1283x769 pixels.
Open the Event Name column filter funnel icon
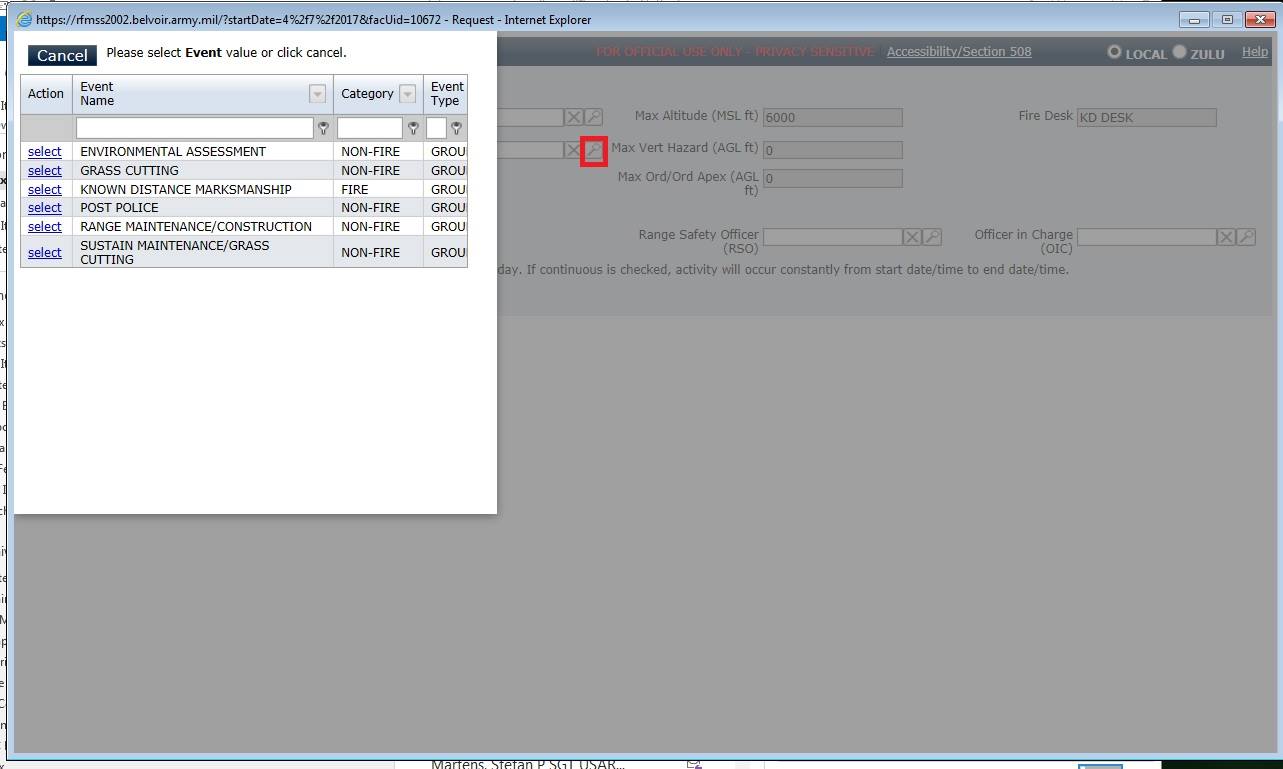pyautogui.click(x=323, y=128)
